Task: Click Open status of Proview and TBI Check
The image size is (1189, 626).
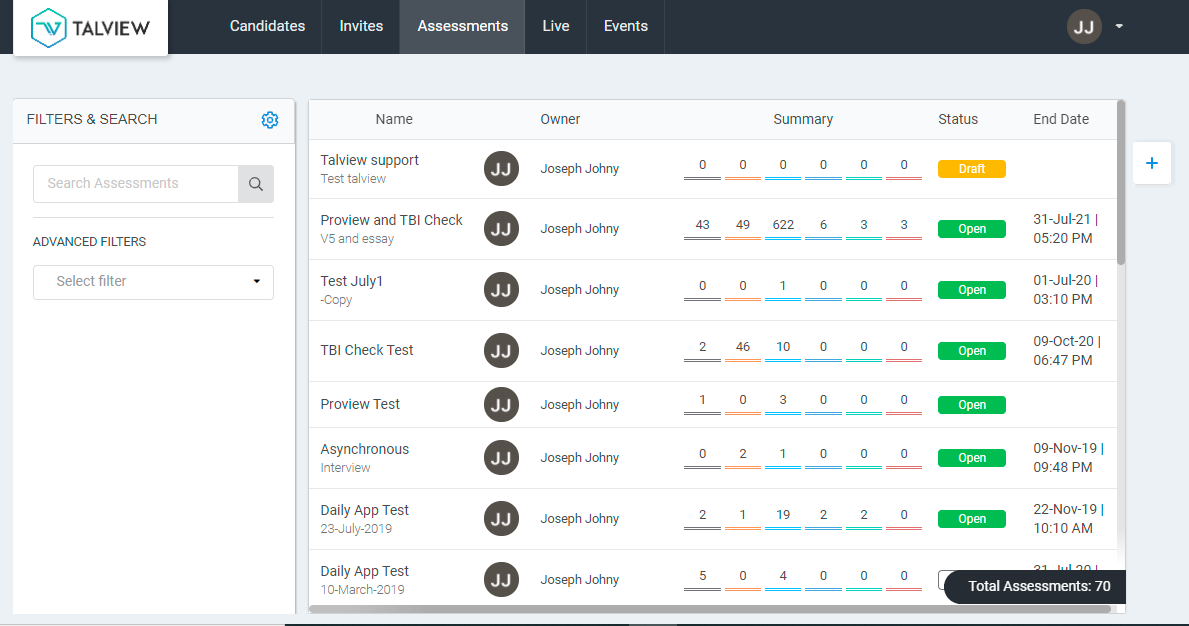Action: [x=971, y=229]
